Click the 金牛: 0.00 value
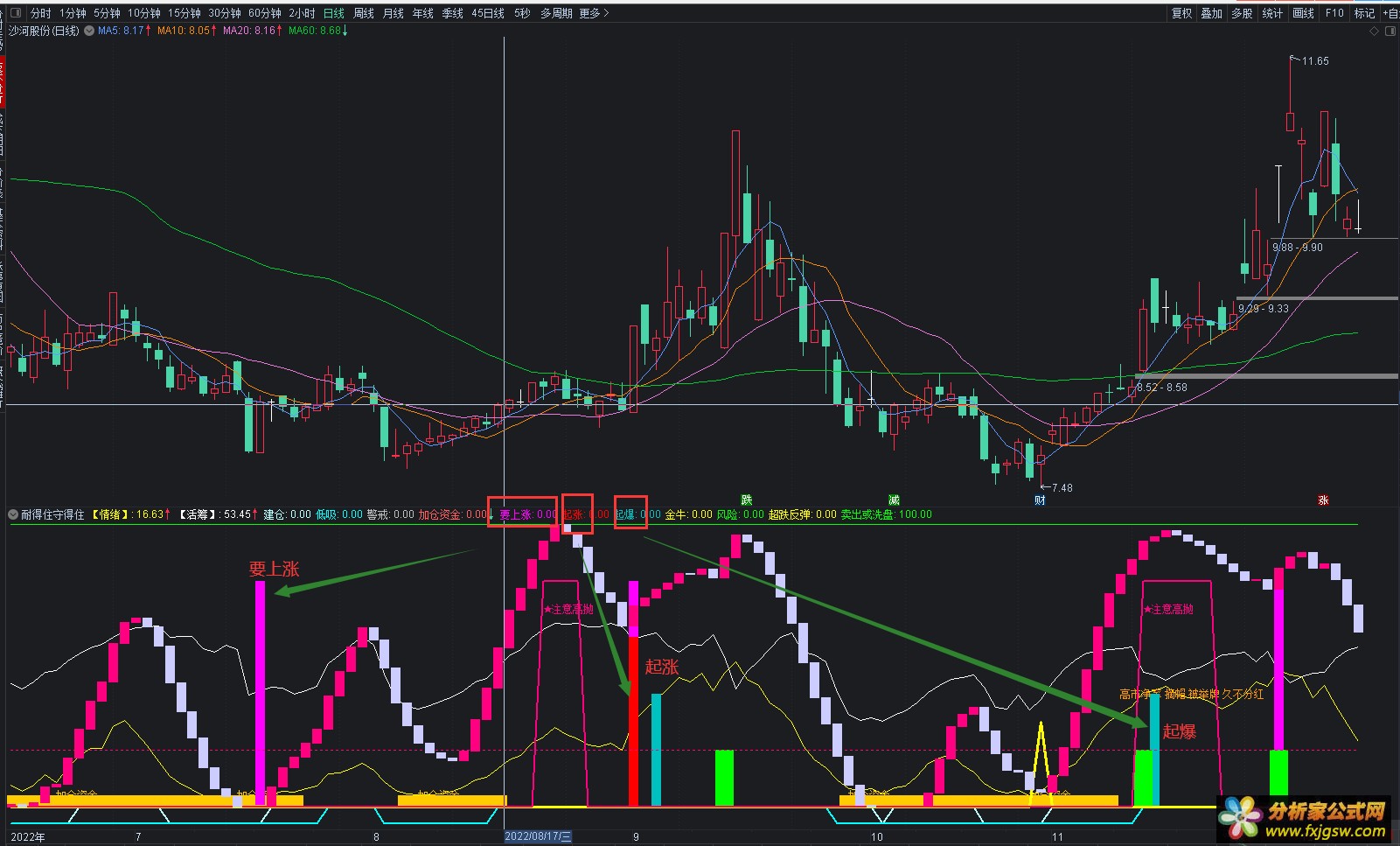This screenshot has width=1400, height=846. [x=689, y=514]
